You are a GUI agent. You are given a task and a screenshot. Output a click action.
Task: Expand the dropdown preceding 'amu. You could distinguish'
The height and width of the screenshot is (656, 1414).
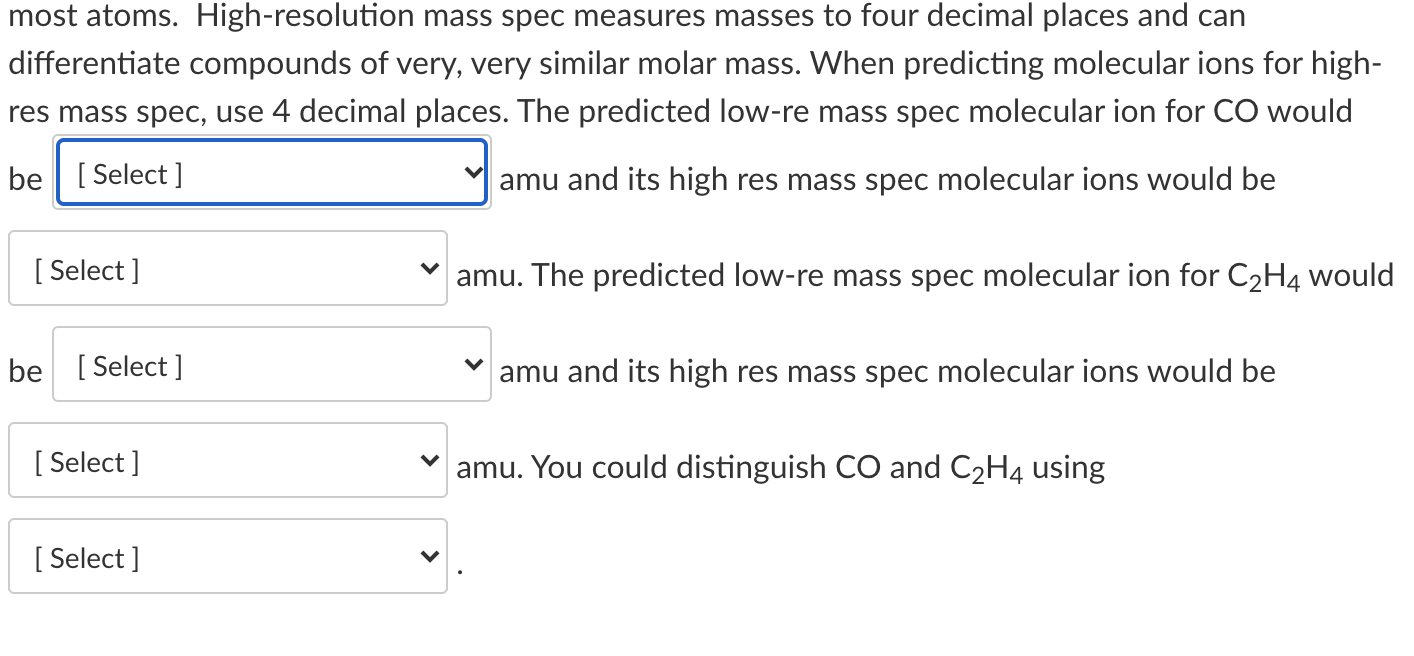(x=227, y=459)
